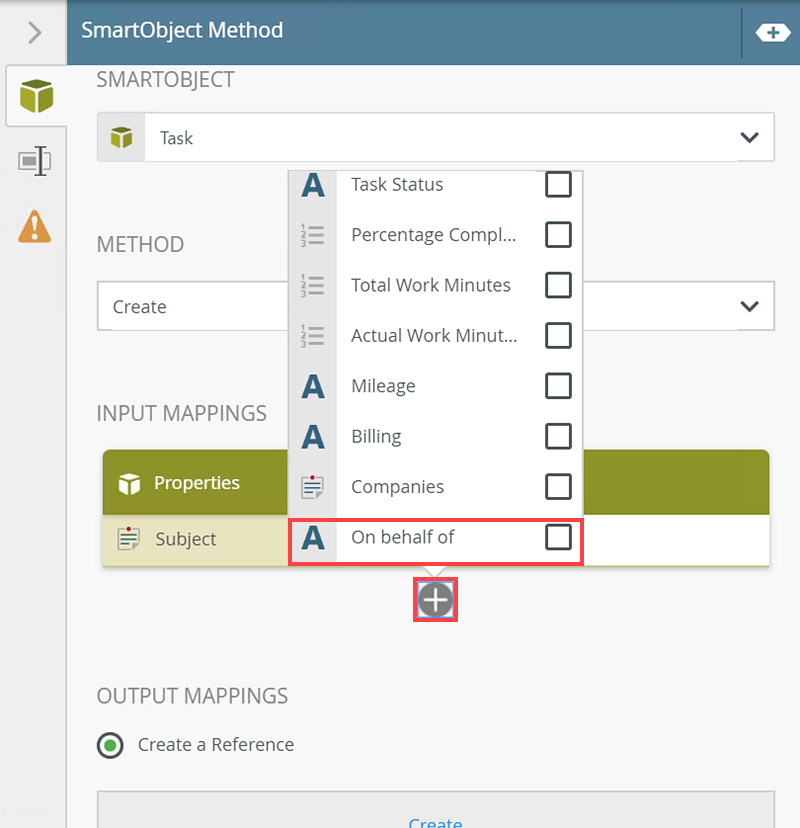Select the Mileage list entry
800x828 pixels.
[383, 386]
